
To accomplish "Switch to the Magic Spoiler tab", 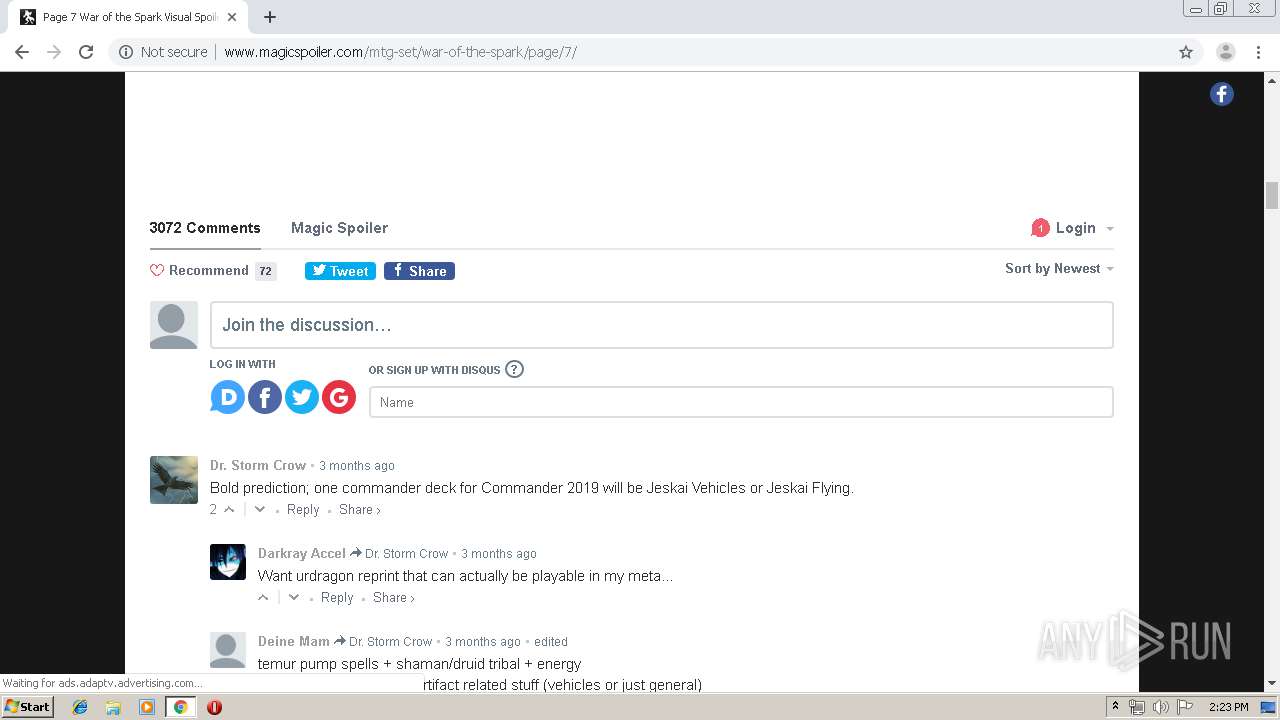I will [339, 228].
